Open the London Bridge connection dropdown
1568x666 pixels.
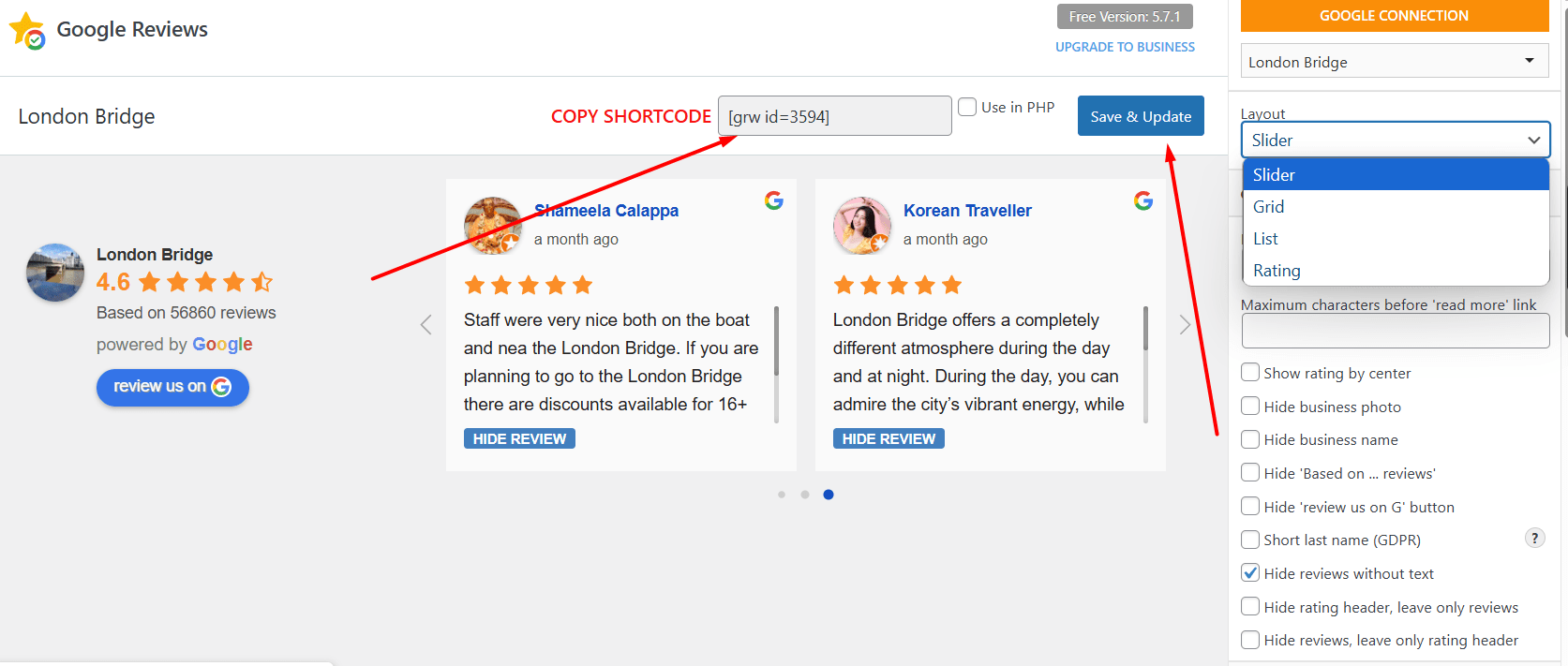pos(1395,61)
